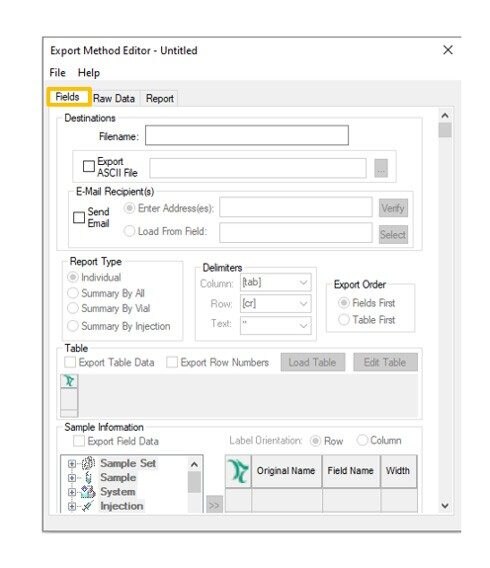The width and height of the screenshot is (490, 568).
Task: Open the Row delimiter dropdown
Action: (275, 303)
